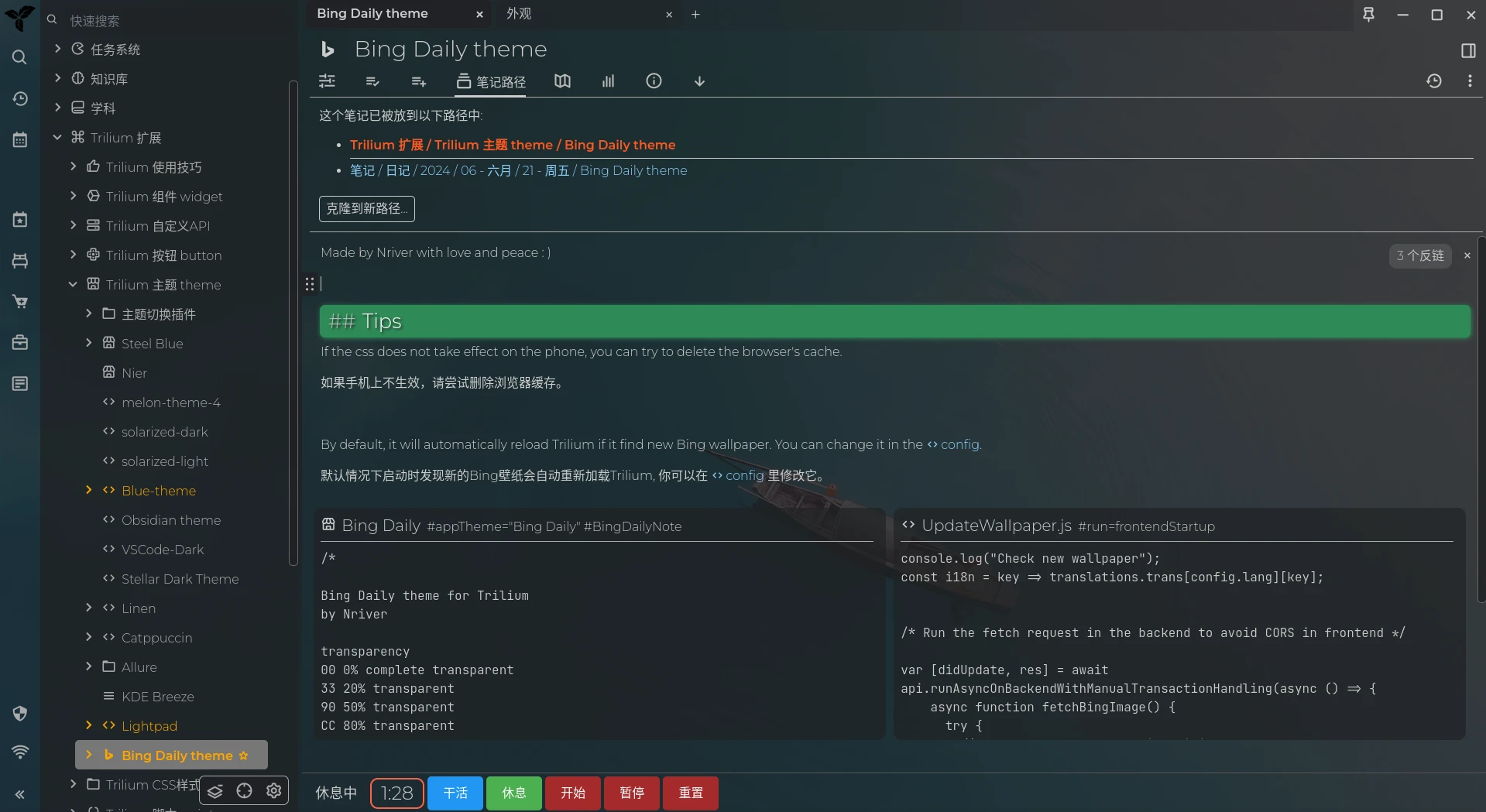The image size is (1486, 812).
Task: Collapse tree via layers icon
Action: pos(215,790)
